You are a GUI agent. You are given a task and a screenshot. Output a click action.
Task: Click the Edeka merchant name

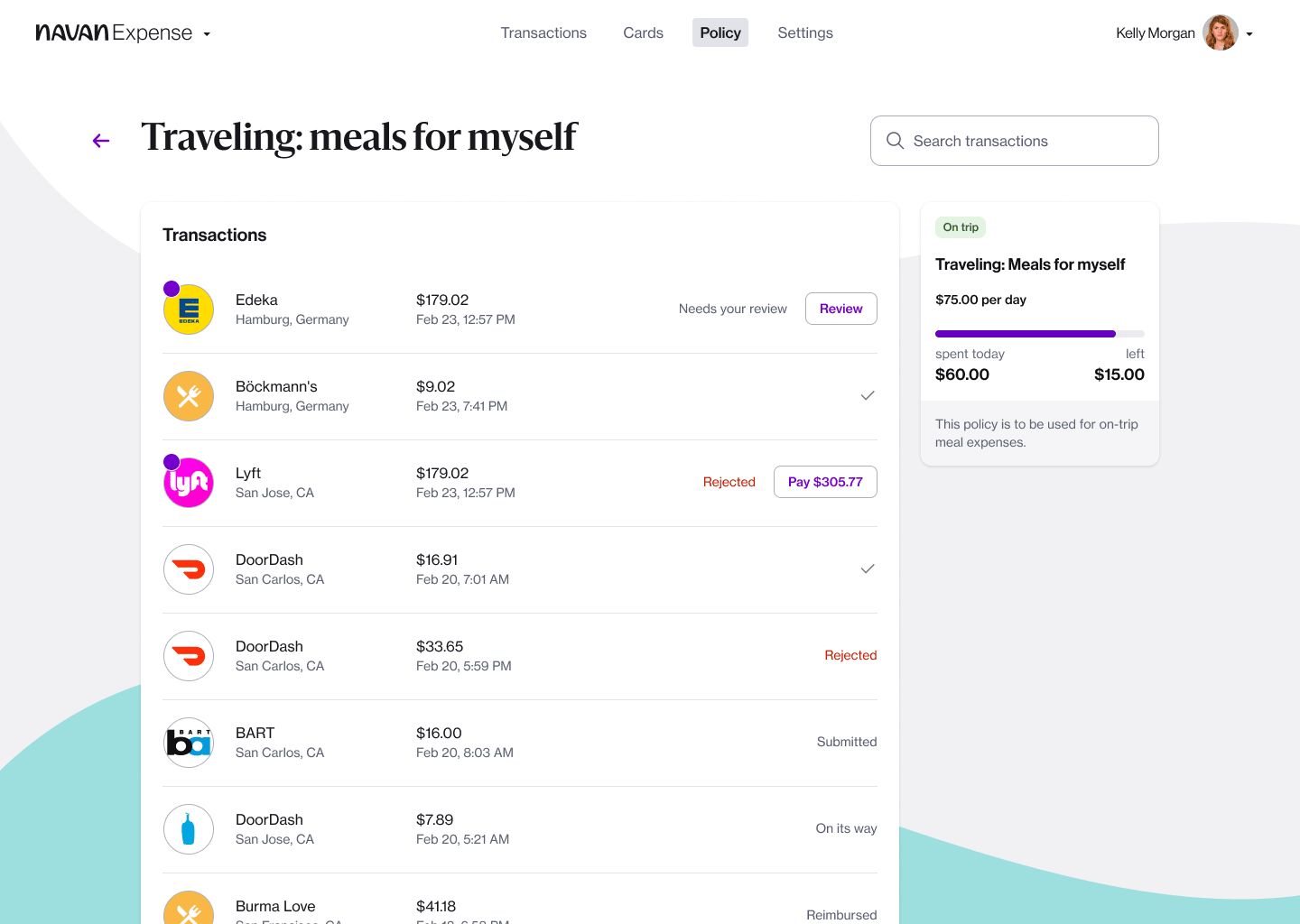[256, 300]
